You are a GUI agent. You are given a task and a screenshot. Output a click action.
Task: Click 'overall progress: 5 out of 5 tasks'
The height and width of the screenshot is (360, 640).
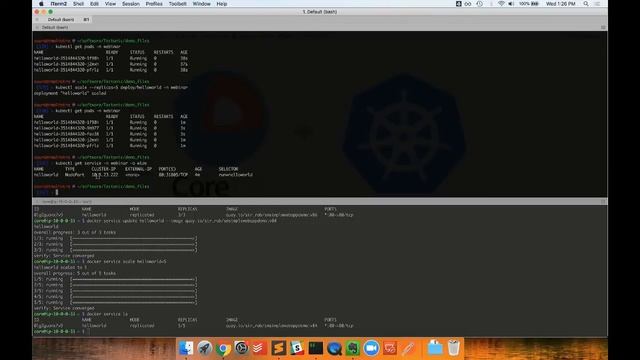click(75, 273)
